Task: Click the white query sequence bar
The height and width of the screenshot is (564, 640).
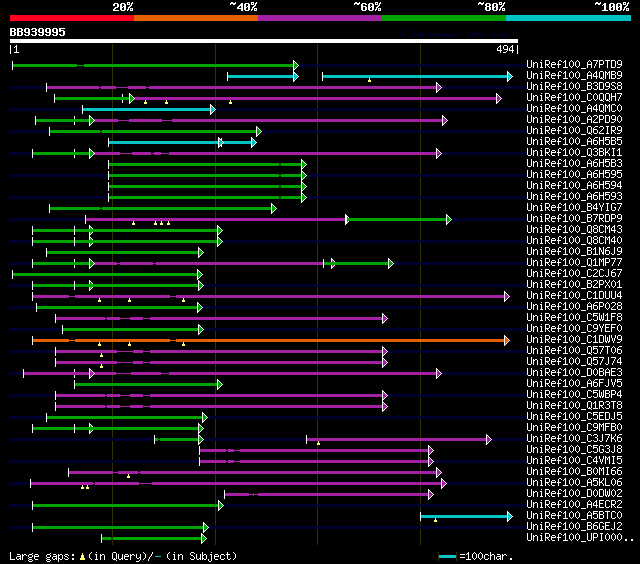Action: coord(264,41)
